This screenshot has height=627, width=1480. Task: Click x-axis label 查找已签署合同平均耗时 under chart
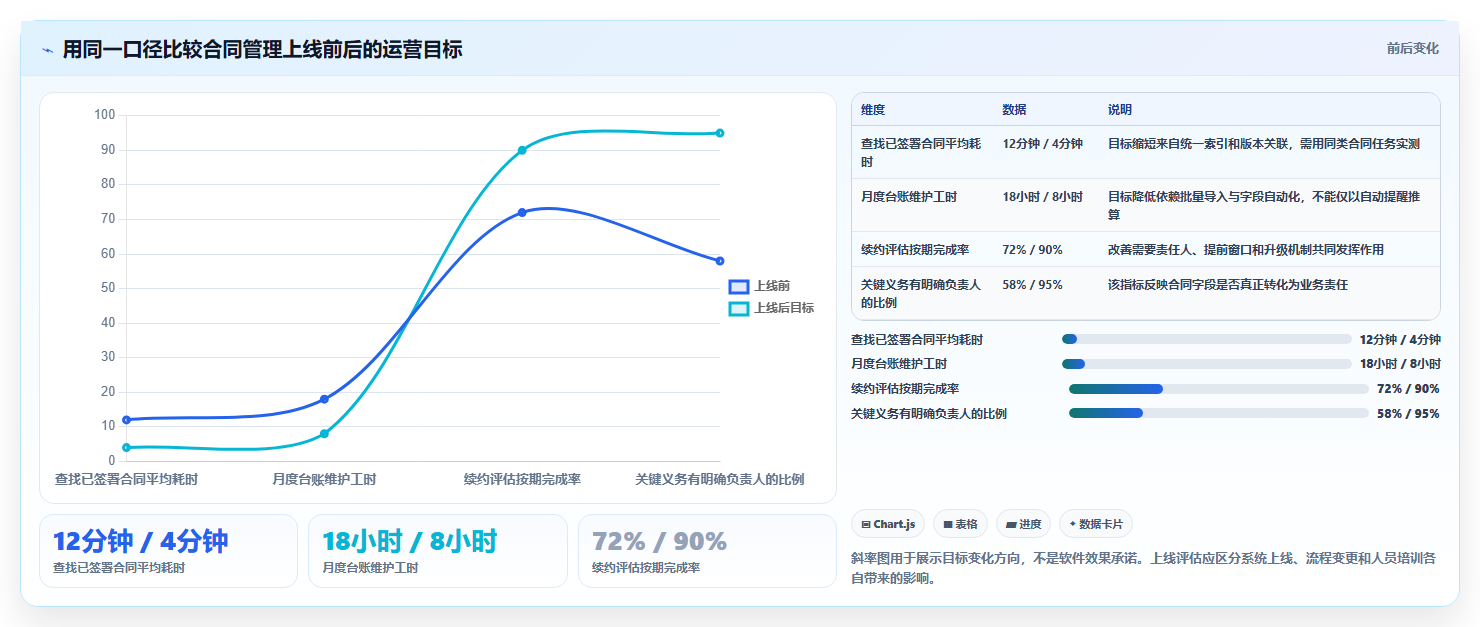[x=126, y=479]
